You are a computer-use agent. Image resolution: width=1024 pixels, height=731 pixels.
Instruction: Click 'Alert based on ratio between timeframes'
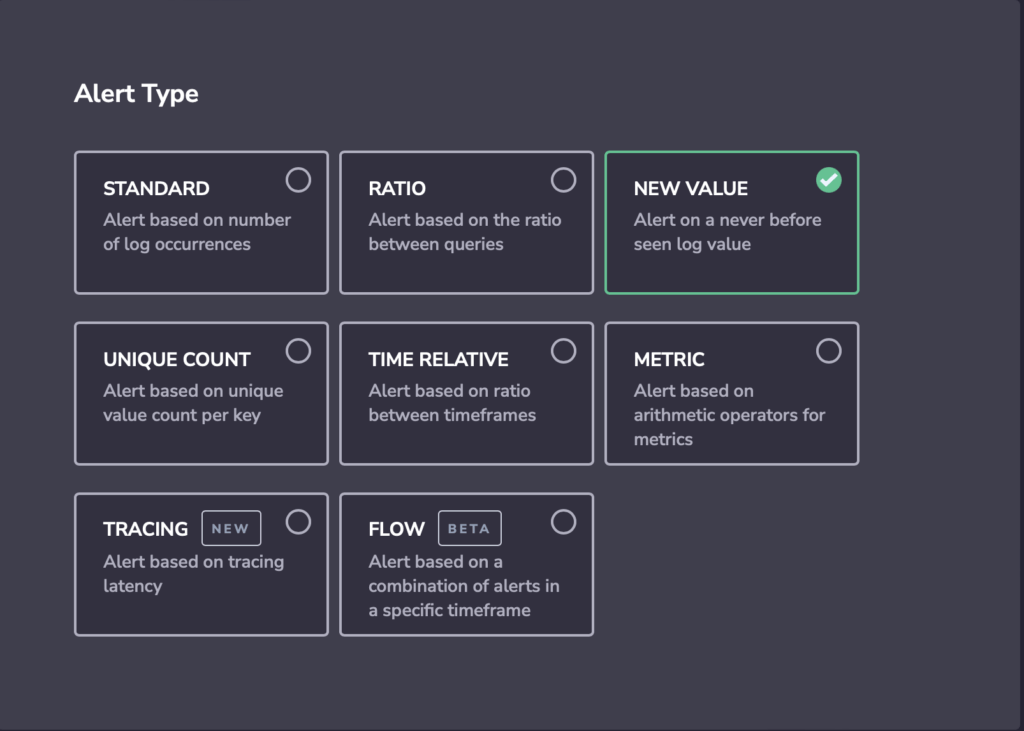point(452,403)
